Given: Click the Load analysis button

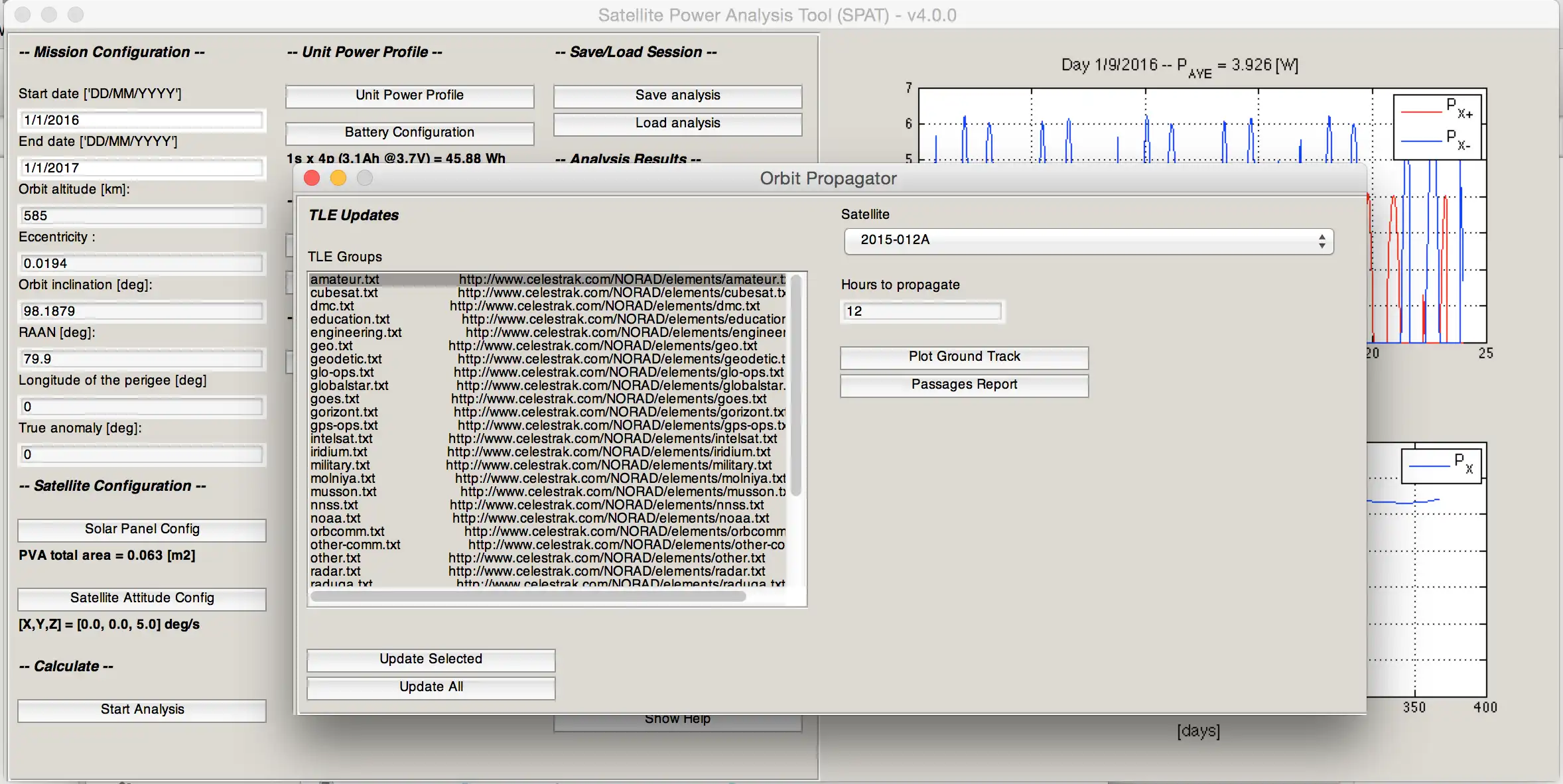Looking at the screenshot, I should coord(678,123).
